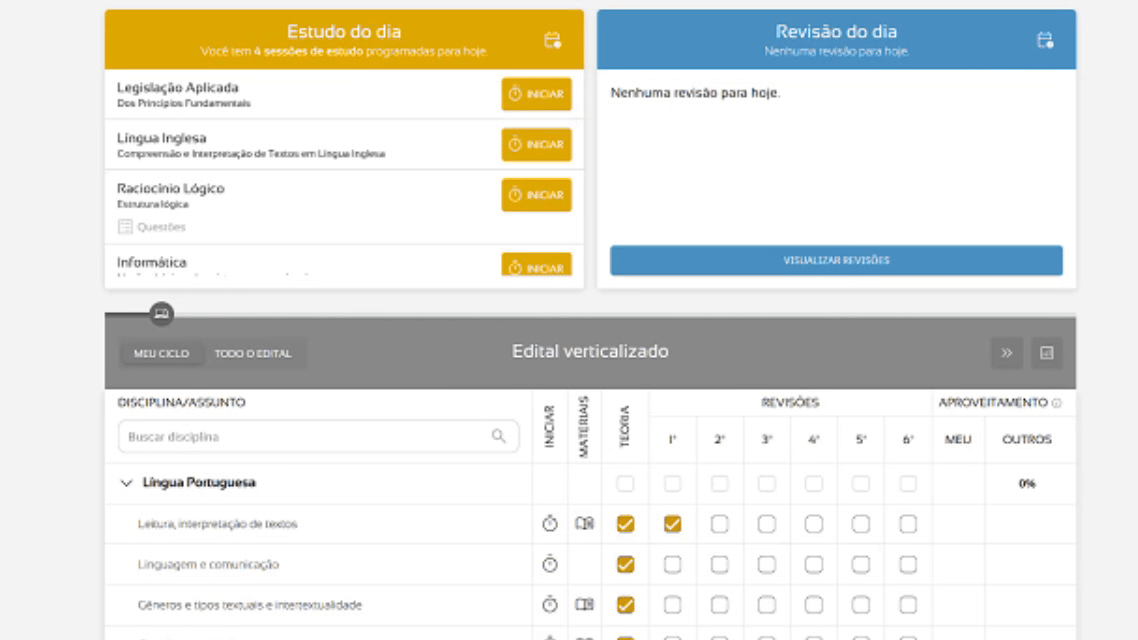Screen dimensions: 1138x640
Task: Click the 0% value in Outros column
Action: coord(1026,484)
